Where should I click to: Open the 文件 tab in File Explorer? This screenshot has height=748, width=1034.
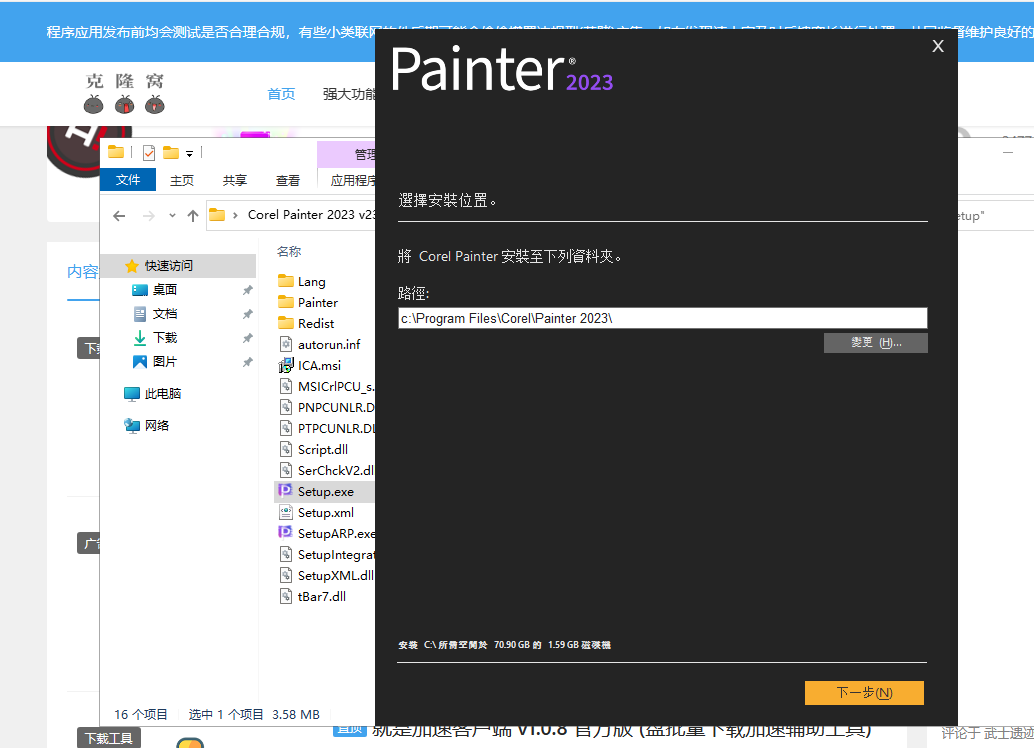tap(128, 180)
